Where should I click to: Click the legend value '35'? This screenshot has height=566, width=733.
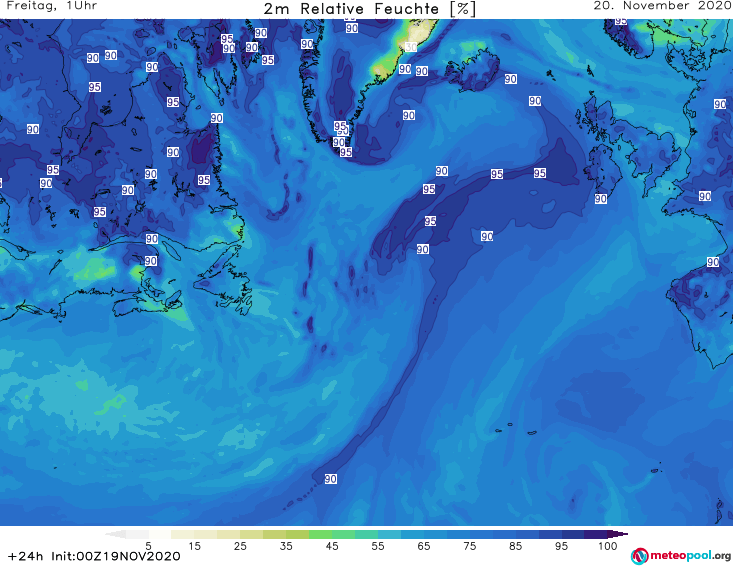[x=286, y=546]
